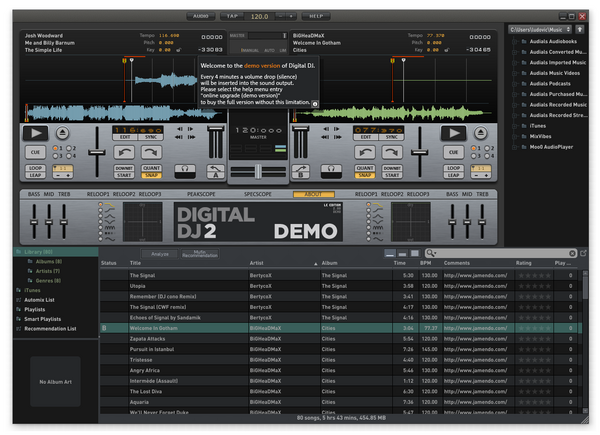Click the left deck jump-forward arrow button

click(x=152, y=152)
